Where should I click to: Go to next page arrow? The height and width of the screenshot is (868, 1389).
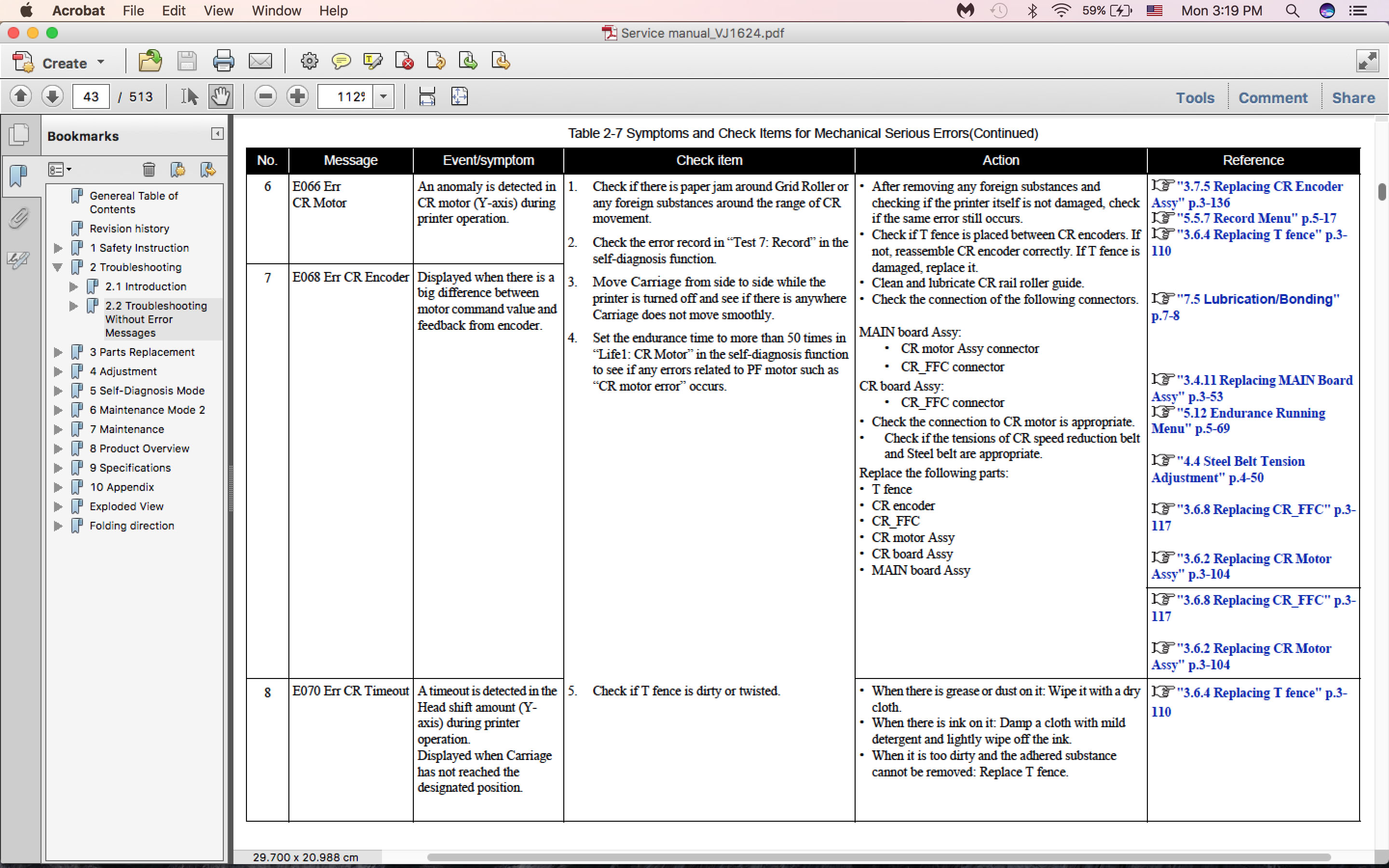(52, 96)
